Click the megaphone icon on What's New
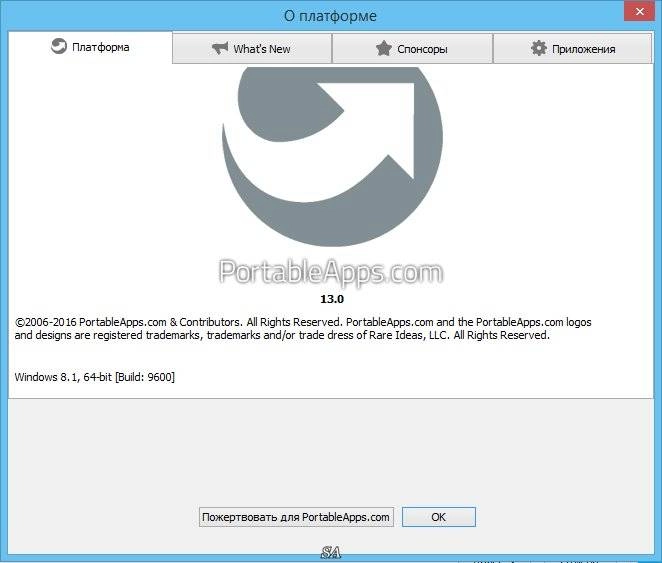The image size is (662, 563). [220, 48]
